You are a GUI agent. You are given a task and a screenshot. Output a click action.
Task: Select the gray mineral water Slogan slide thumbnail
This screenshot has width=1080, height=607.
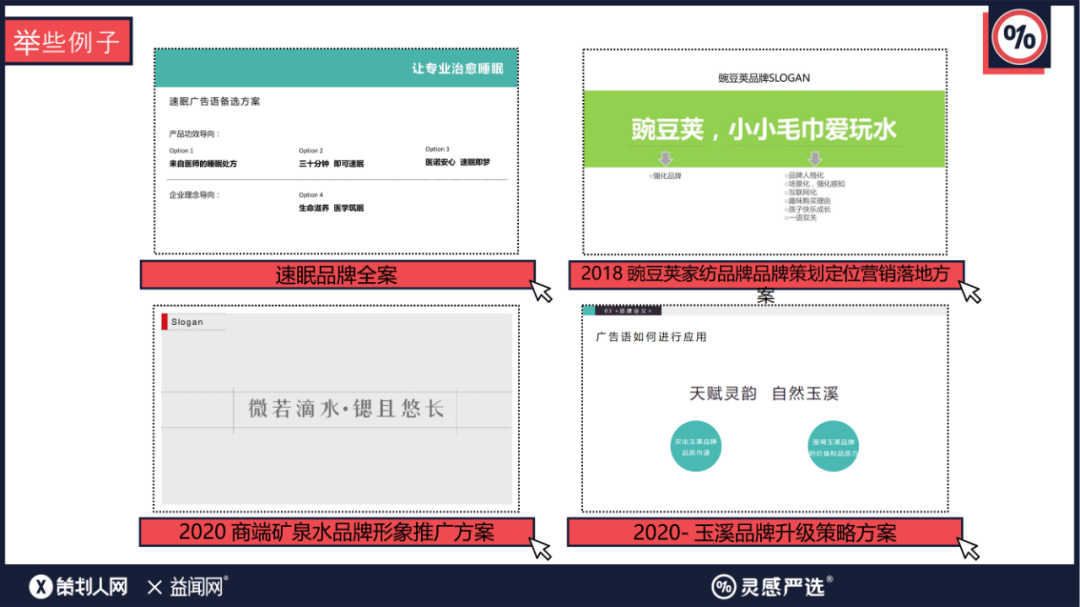pos(336,409)
